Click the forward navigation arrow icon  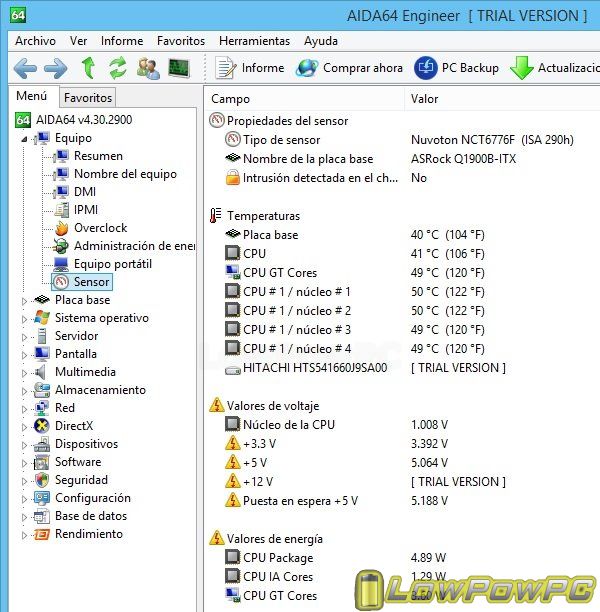(x=55, y=68)
